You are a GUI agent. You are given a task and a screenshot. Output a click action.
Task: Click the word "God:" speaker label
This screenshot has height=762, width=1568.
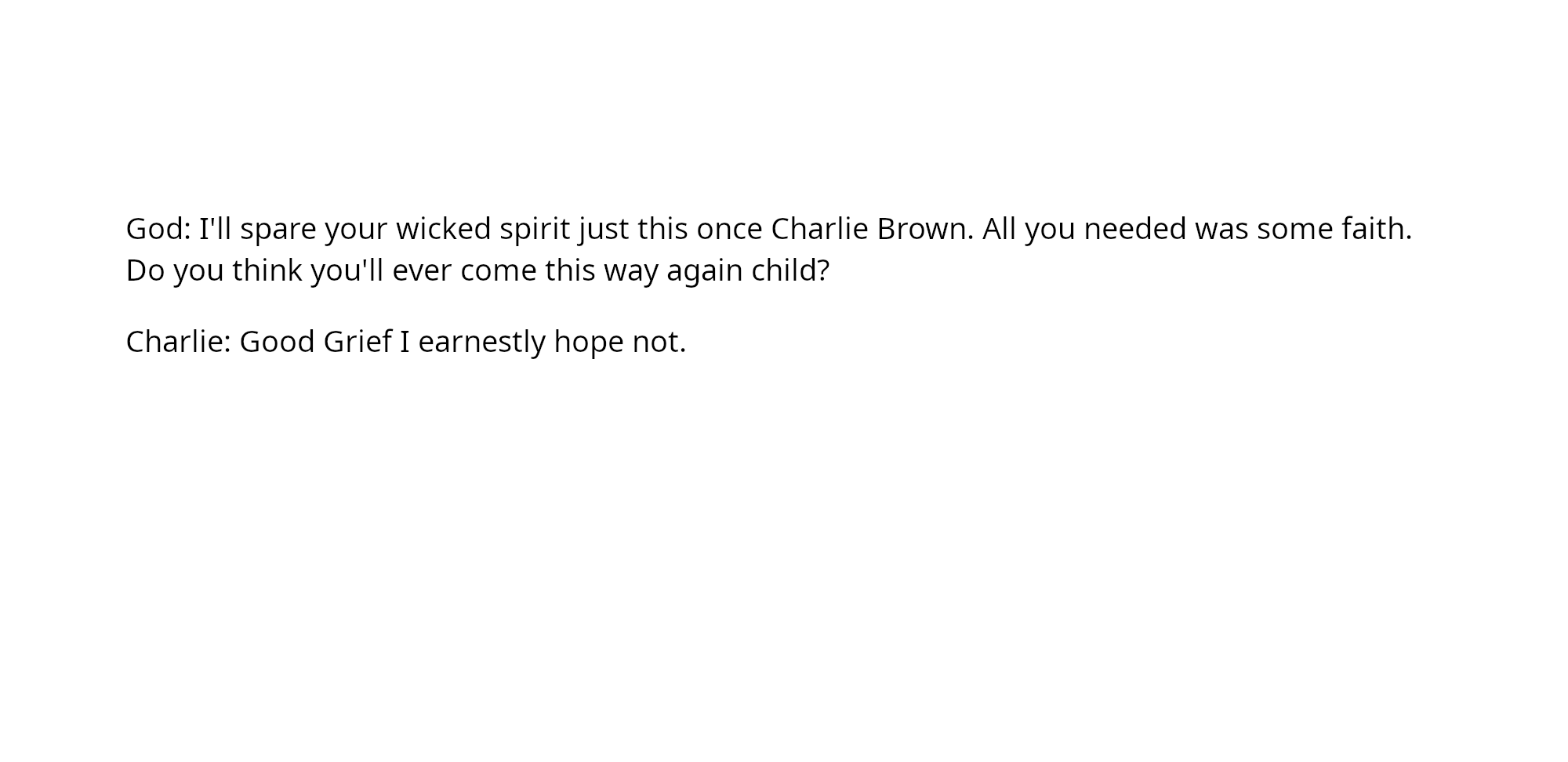pos(158,229)
